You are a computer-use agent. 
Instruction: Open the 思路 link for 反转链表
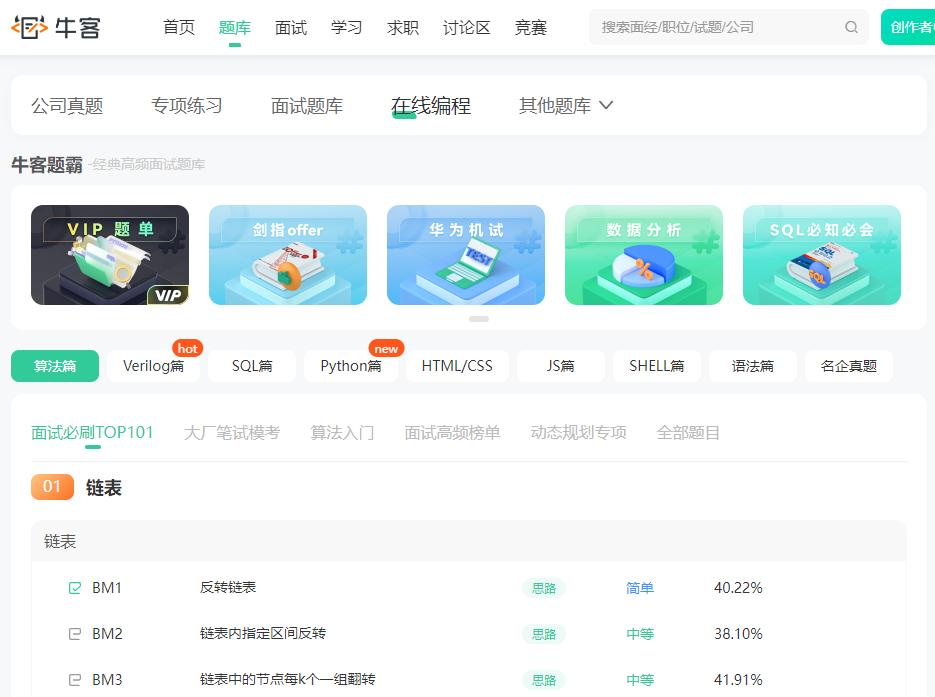[x=543, y=589]
